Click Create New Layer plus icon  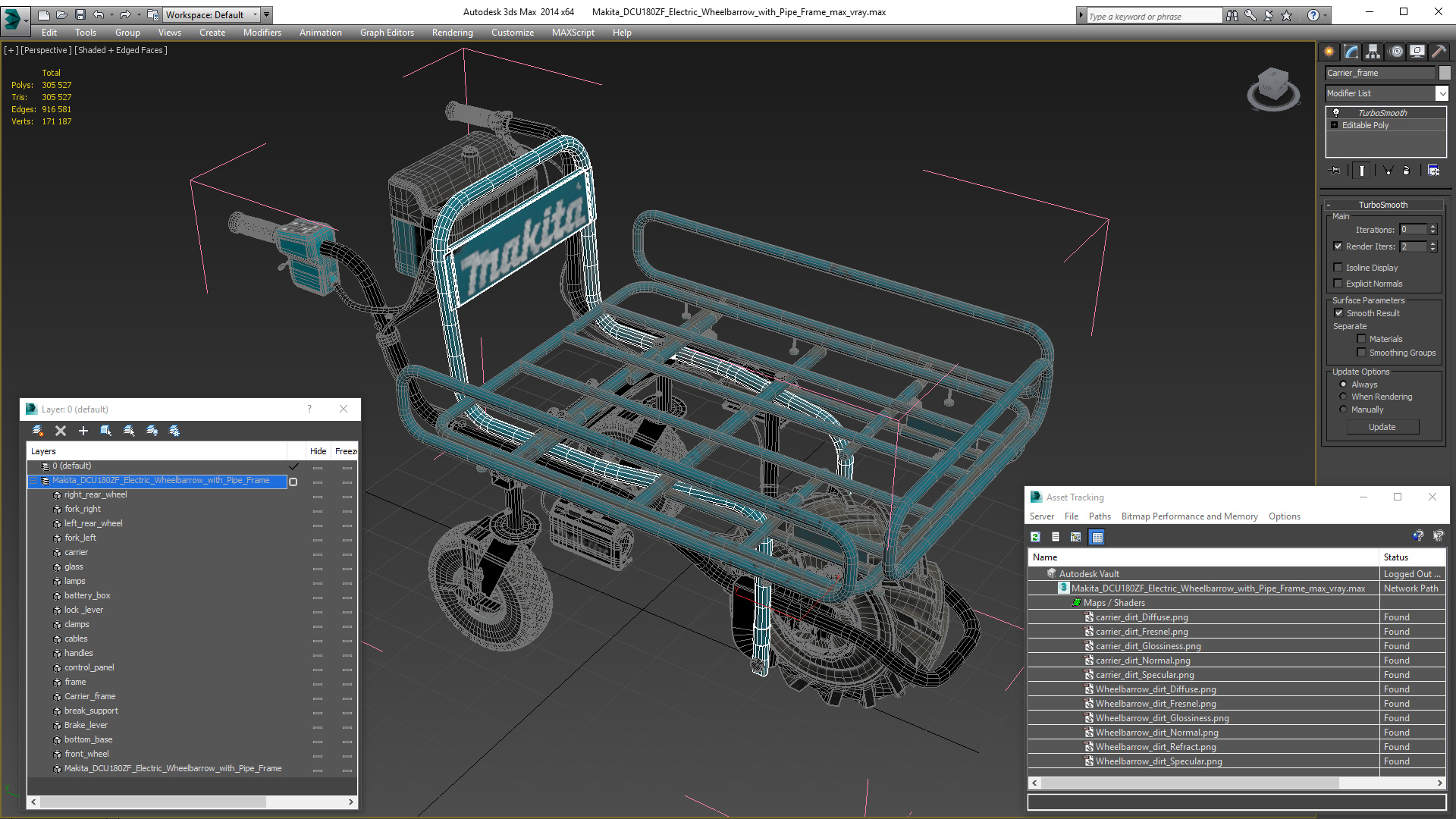click(x=83, y=431)
